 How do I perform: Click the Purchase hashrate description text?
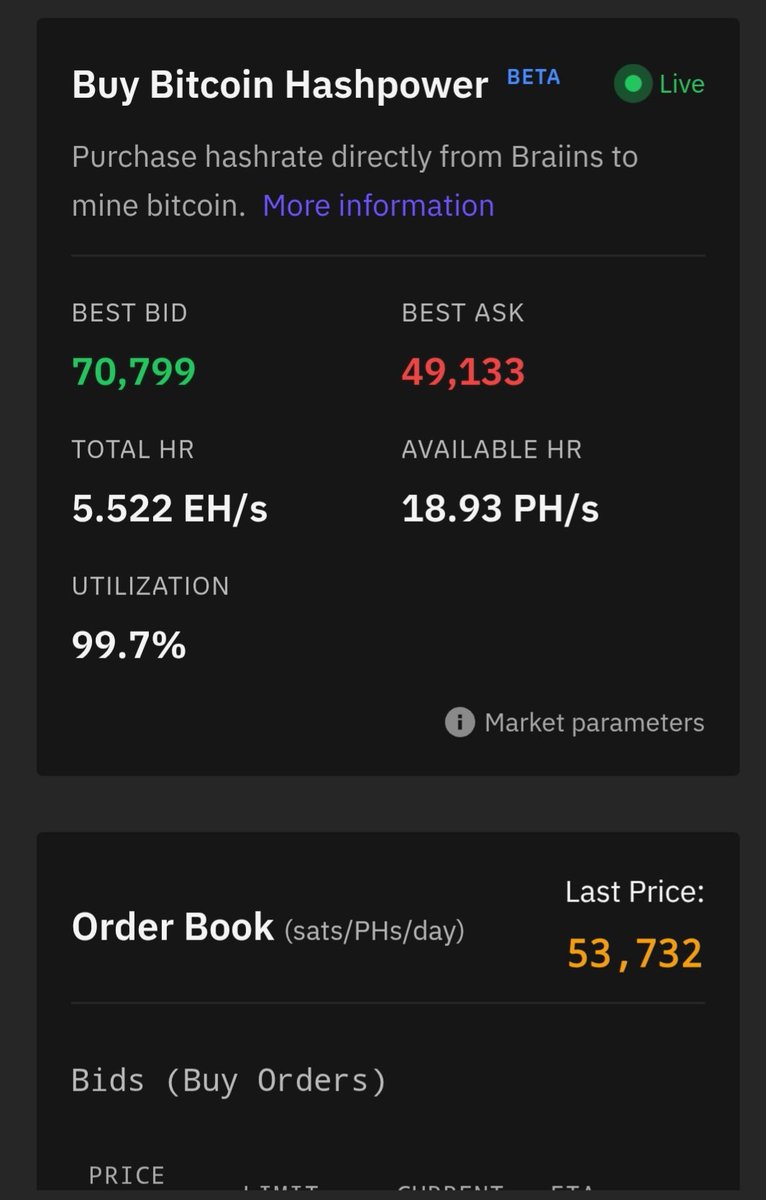click(x=355, y=181)
